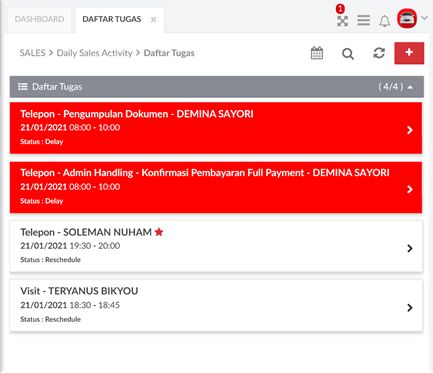The image size is (433, 373).
Task: Click the (4/4) task count
Action: [x=390, y=87]
